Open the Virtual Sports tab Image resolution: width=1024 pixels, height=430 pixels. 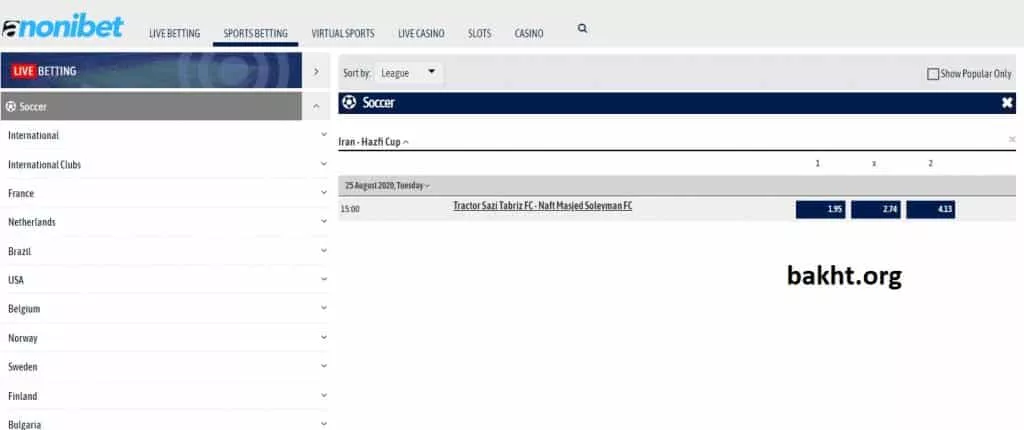[343, 34]
